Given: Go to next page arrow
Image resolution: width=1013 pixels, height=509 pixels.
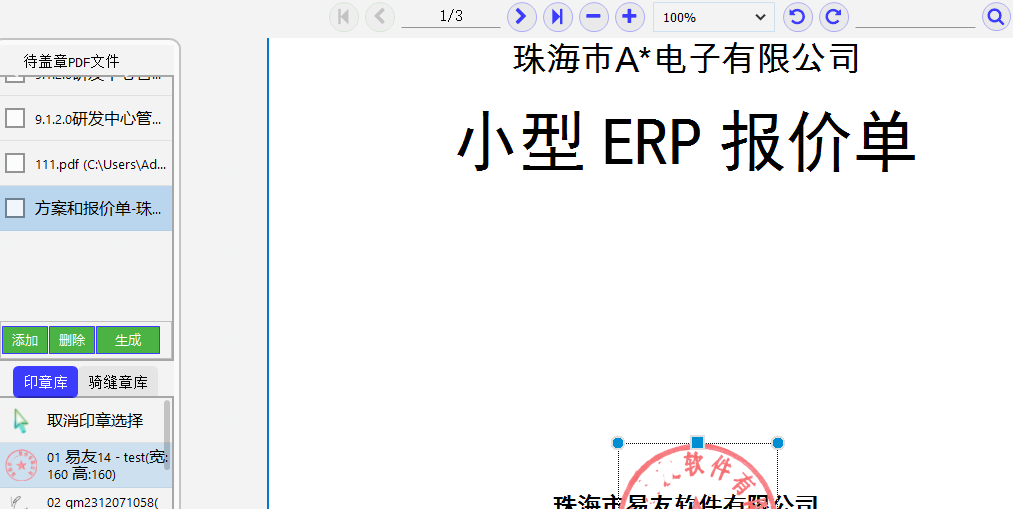Looking at the screenshot, I should (521, 17).
